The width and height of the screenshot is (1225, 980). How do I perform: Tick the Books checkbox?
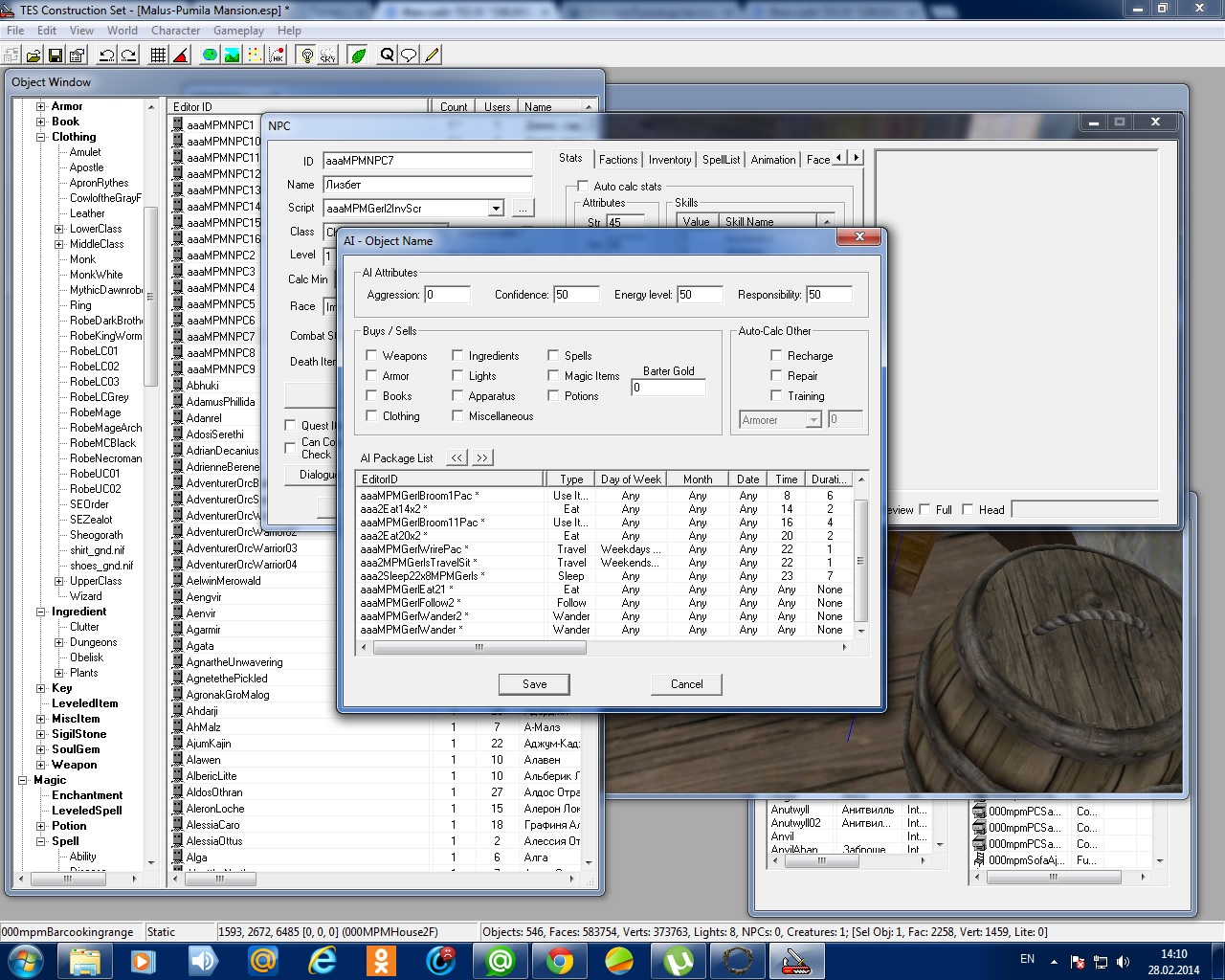pos(371,395)
